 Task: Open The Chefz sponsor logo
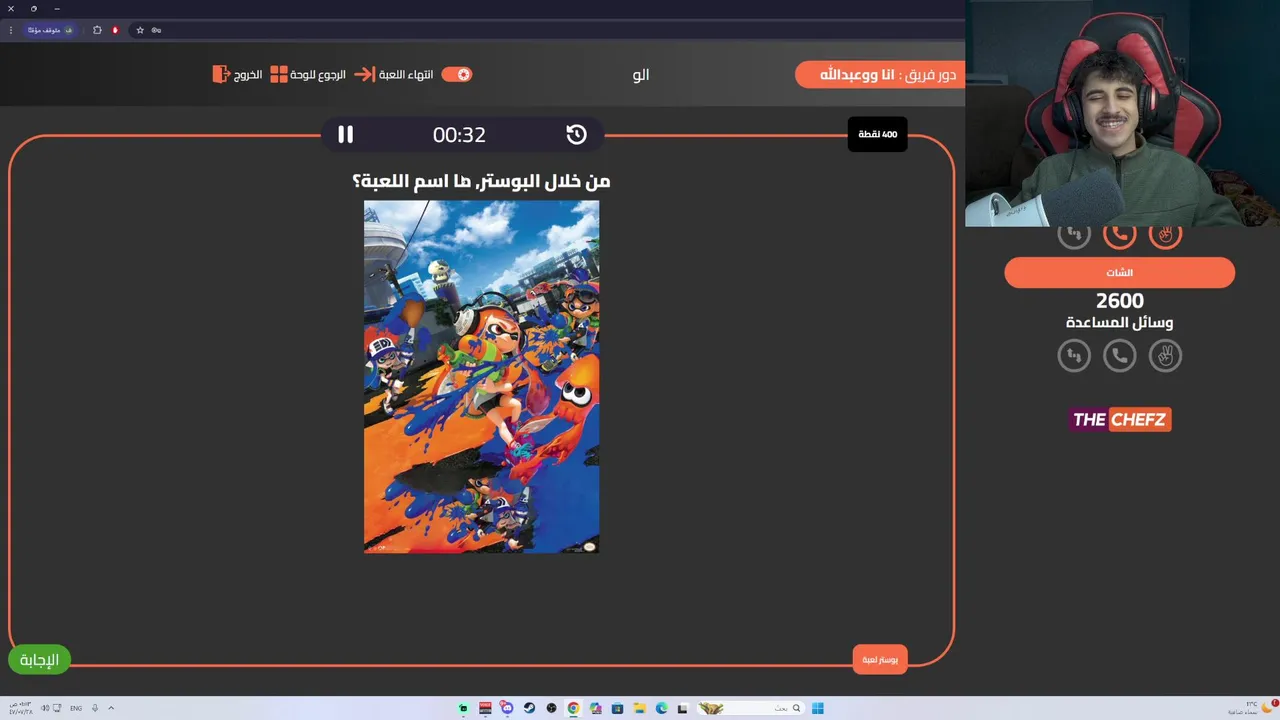click(x=1119, y=419)
